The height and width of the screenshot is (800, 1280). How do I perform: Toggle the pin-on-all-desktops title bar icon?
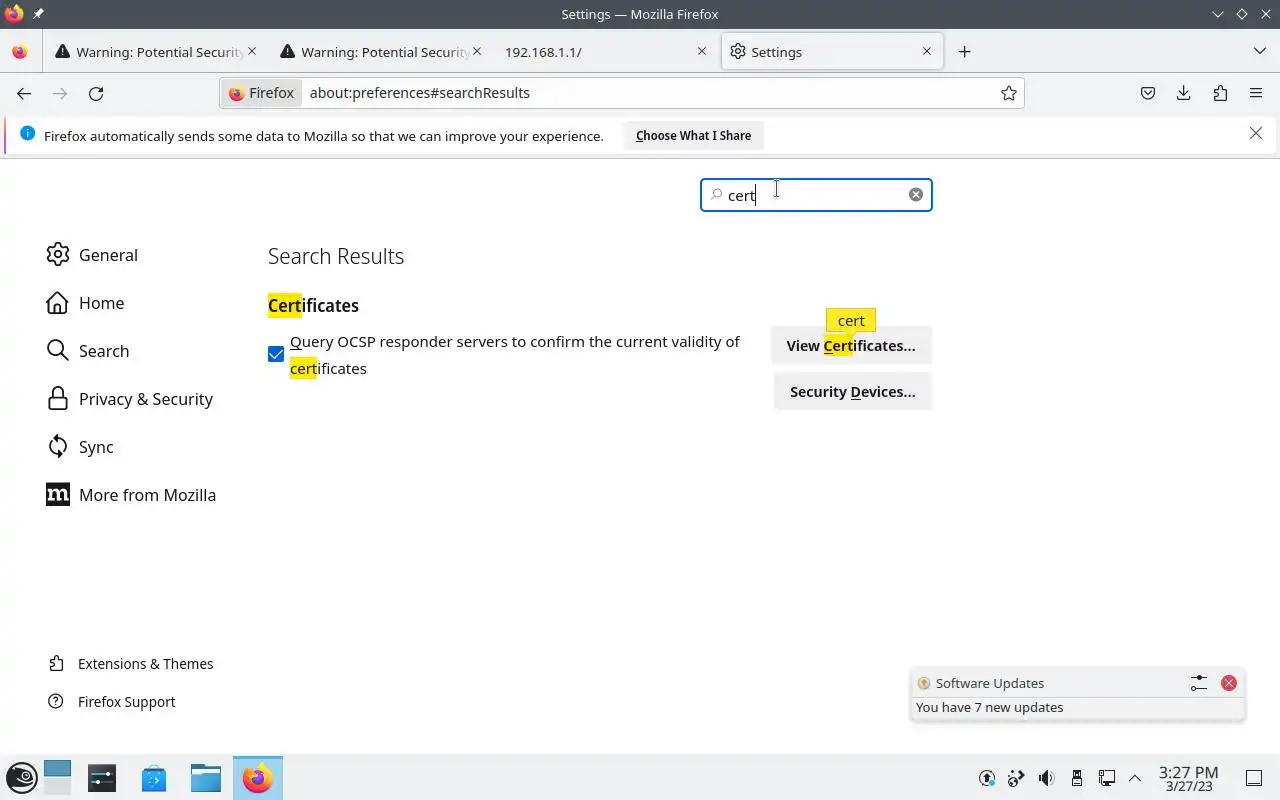coord(38,14)
